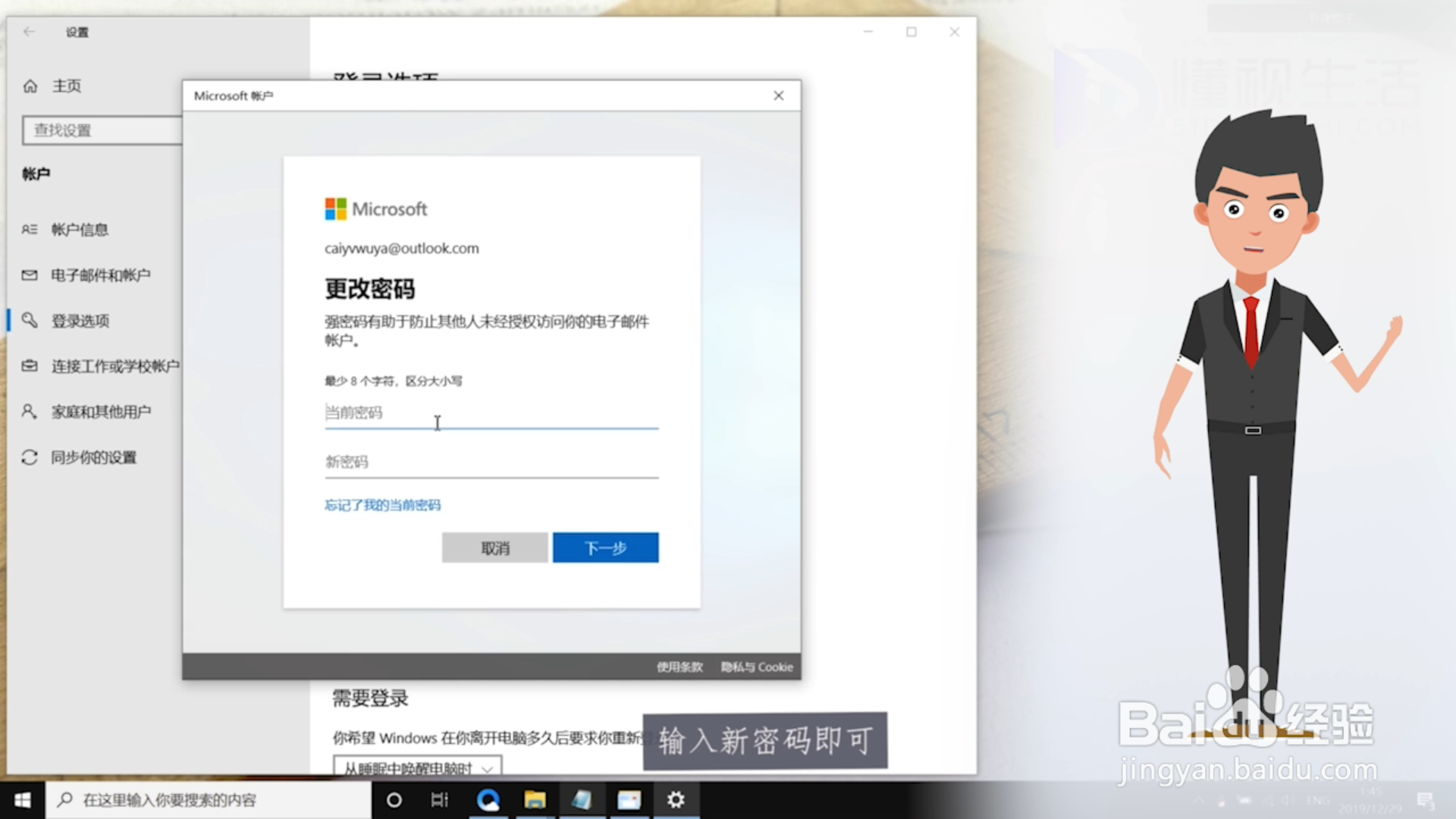This screenshot has height=819, width=1456.
Task: Open 同步你的设置 sync settings
Action: (x=94, y=457)
